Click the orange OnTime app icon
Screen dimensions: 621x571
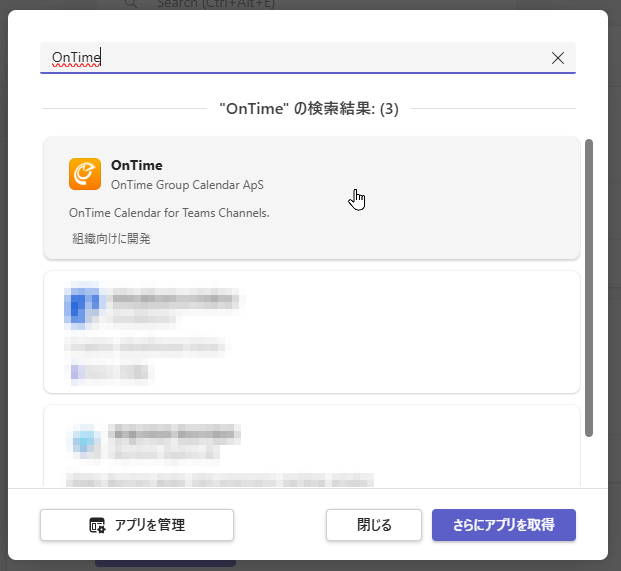click(85, 174)
